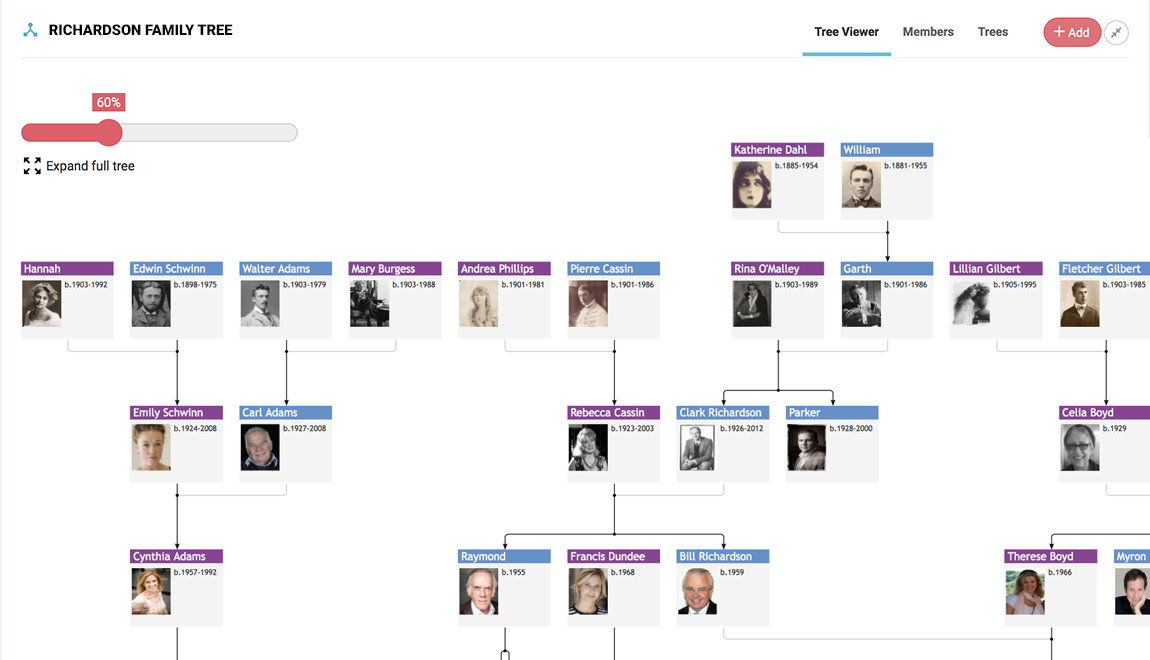Select Therese Boyd's tree card

click(x=1050, y=586)
